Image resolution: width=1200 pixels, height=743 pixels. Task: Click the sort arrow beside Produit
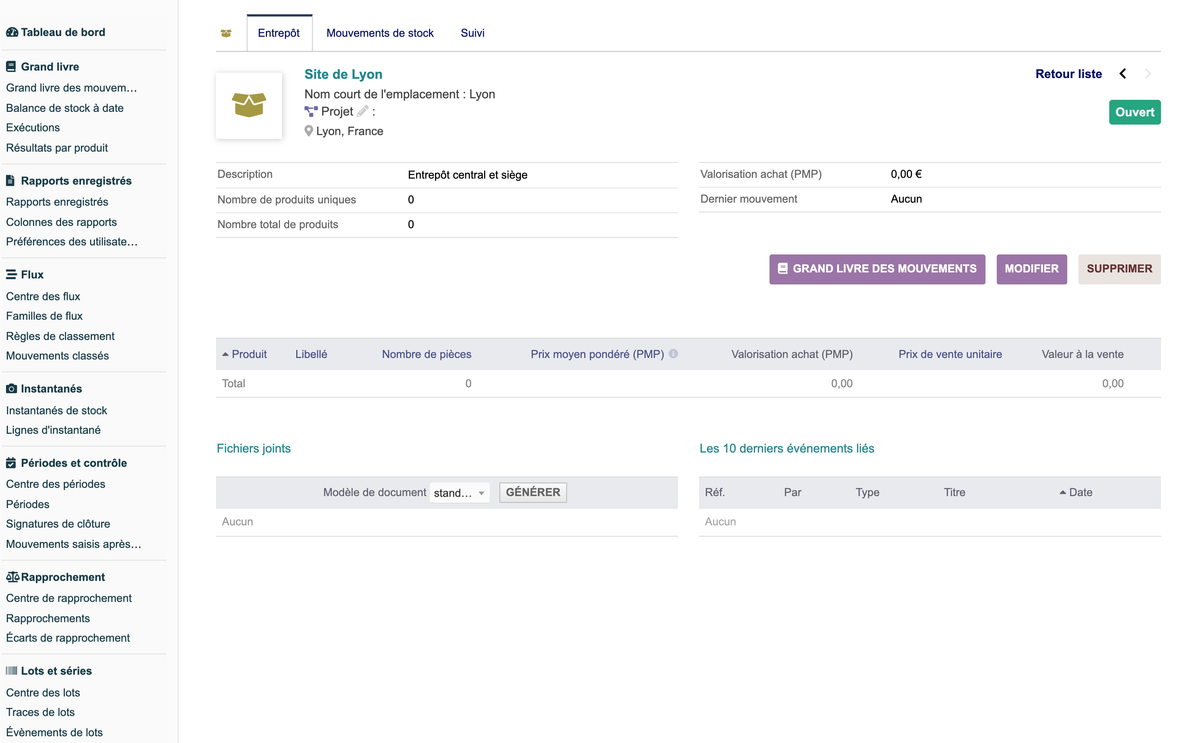click(225, 354)
